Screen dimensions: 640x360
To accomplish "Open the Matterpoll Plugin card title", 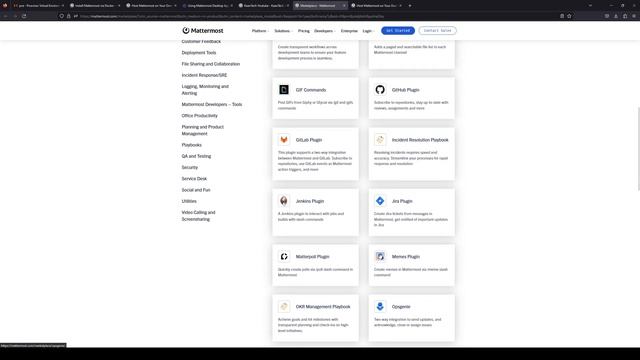I will (312, 257).
